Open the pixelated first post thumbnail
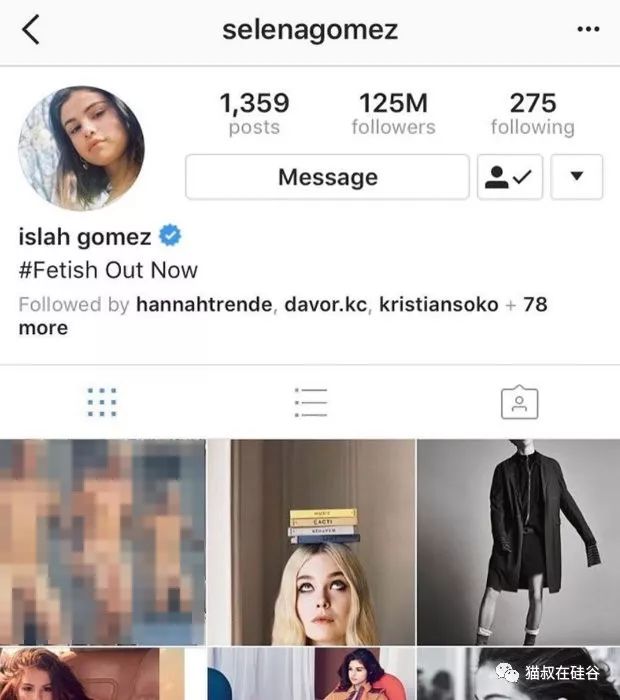 pos(103,542)
